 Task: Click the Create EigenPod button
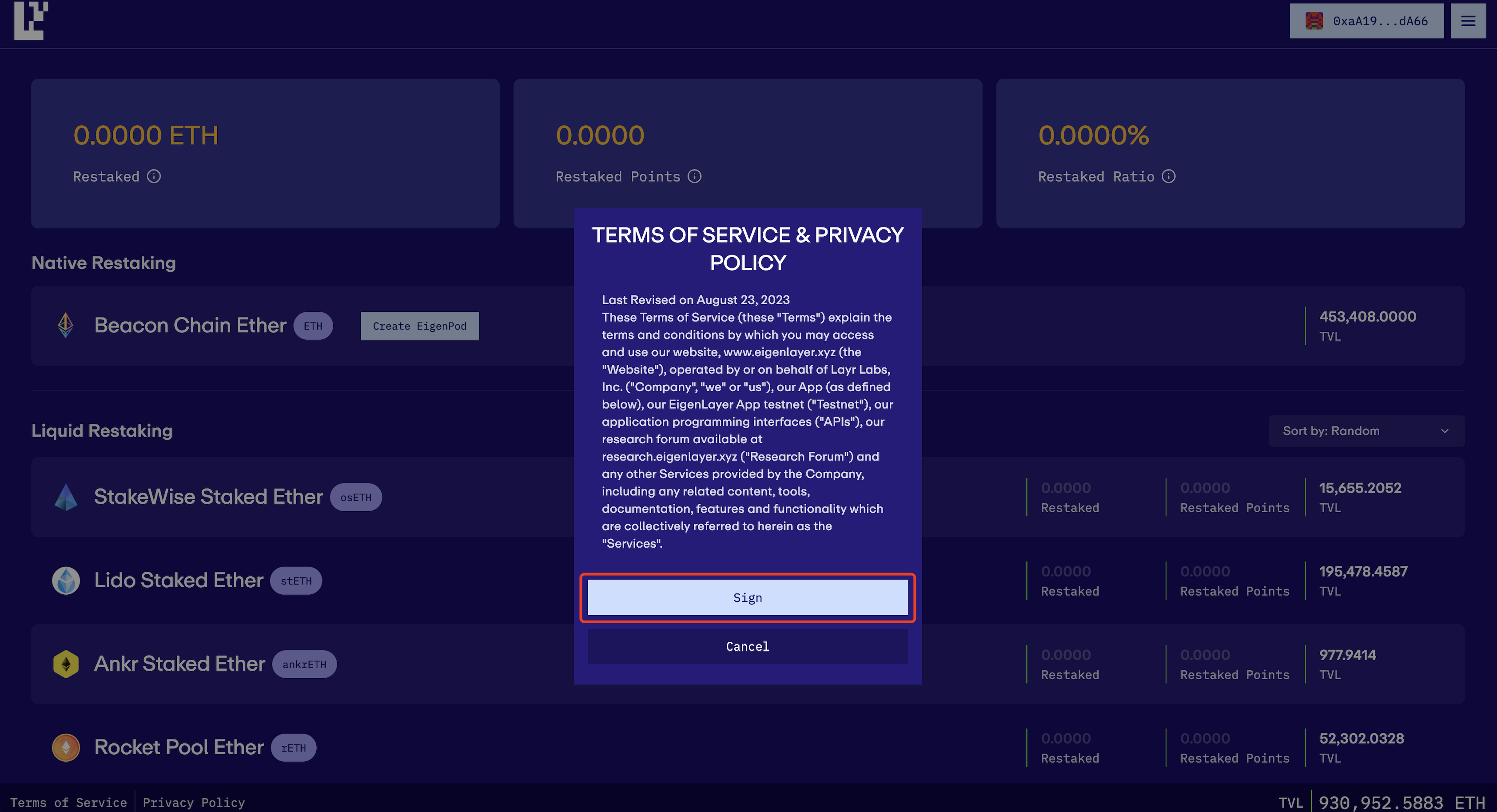[x=419, y=326]
